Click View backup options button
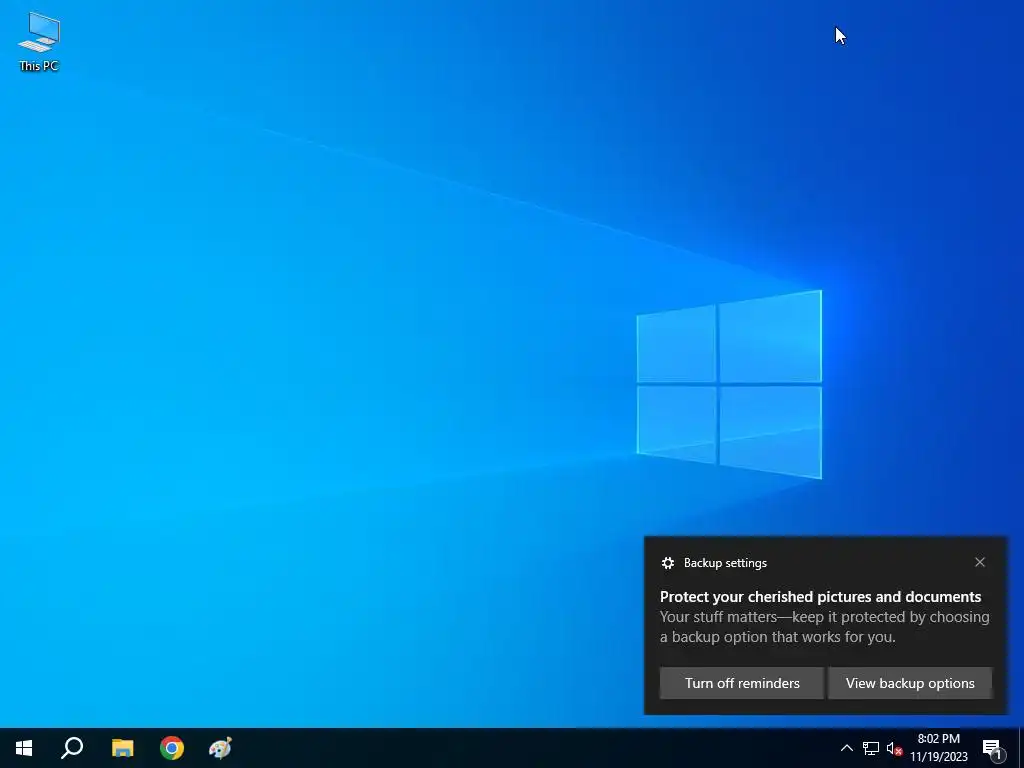The image size is (1024, 768). point(910,683)
